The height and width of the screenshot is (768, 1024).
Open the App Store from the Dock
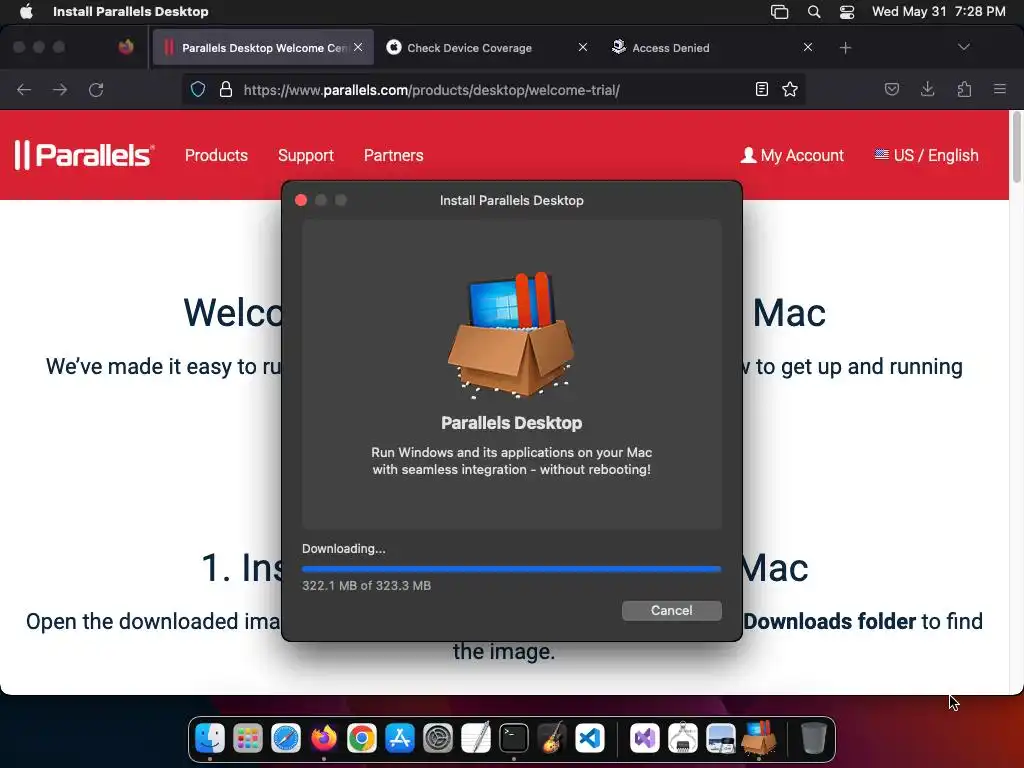click(x=400, y=739)
